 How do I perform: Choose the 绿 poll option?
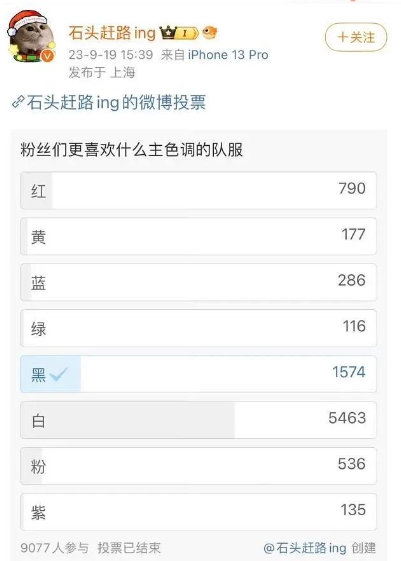[x=198, y=328]
